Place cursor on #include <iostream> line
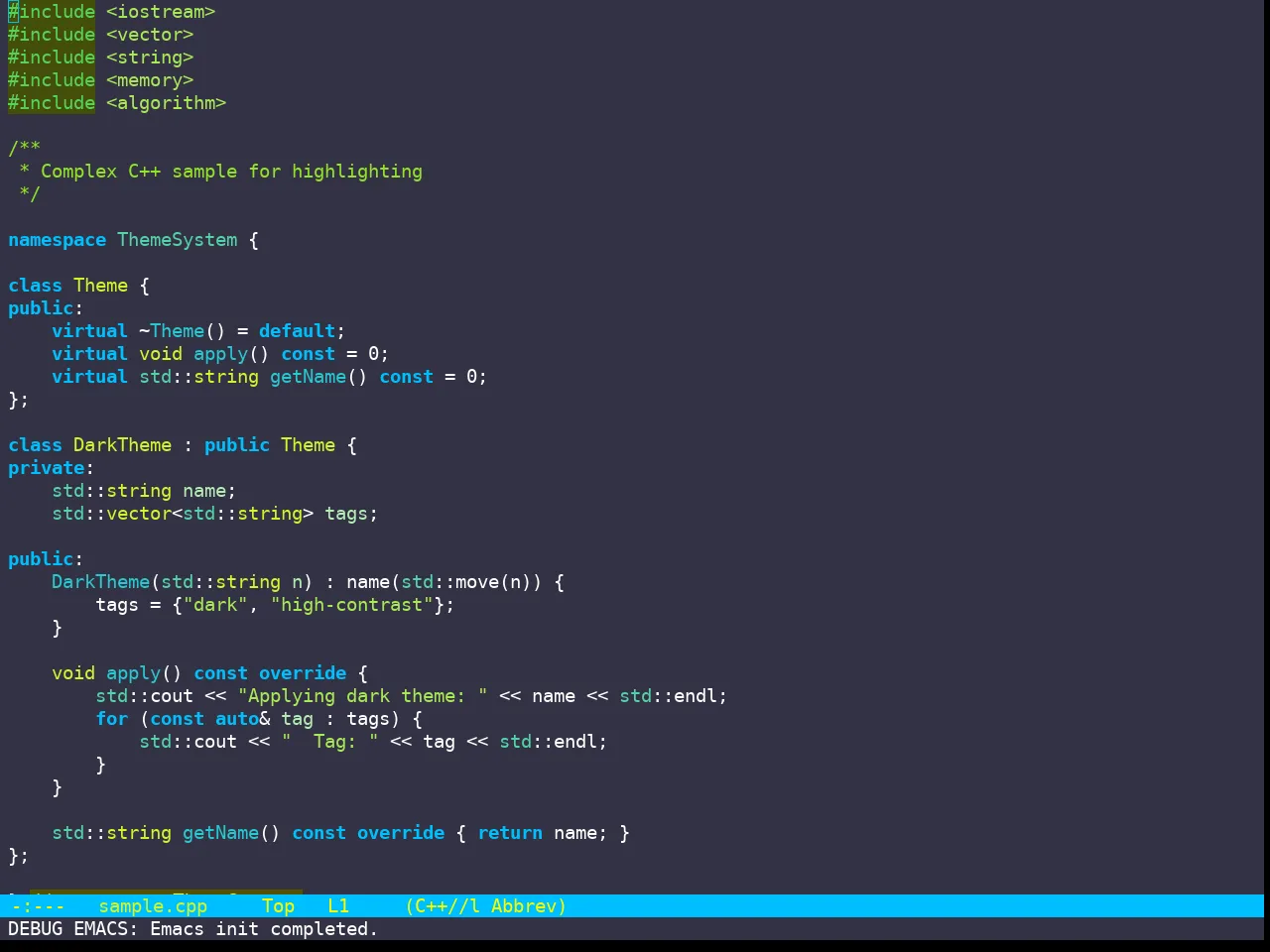 click(111, 12)
